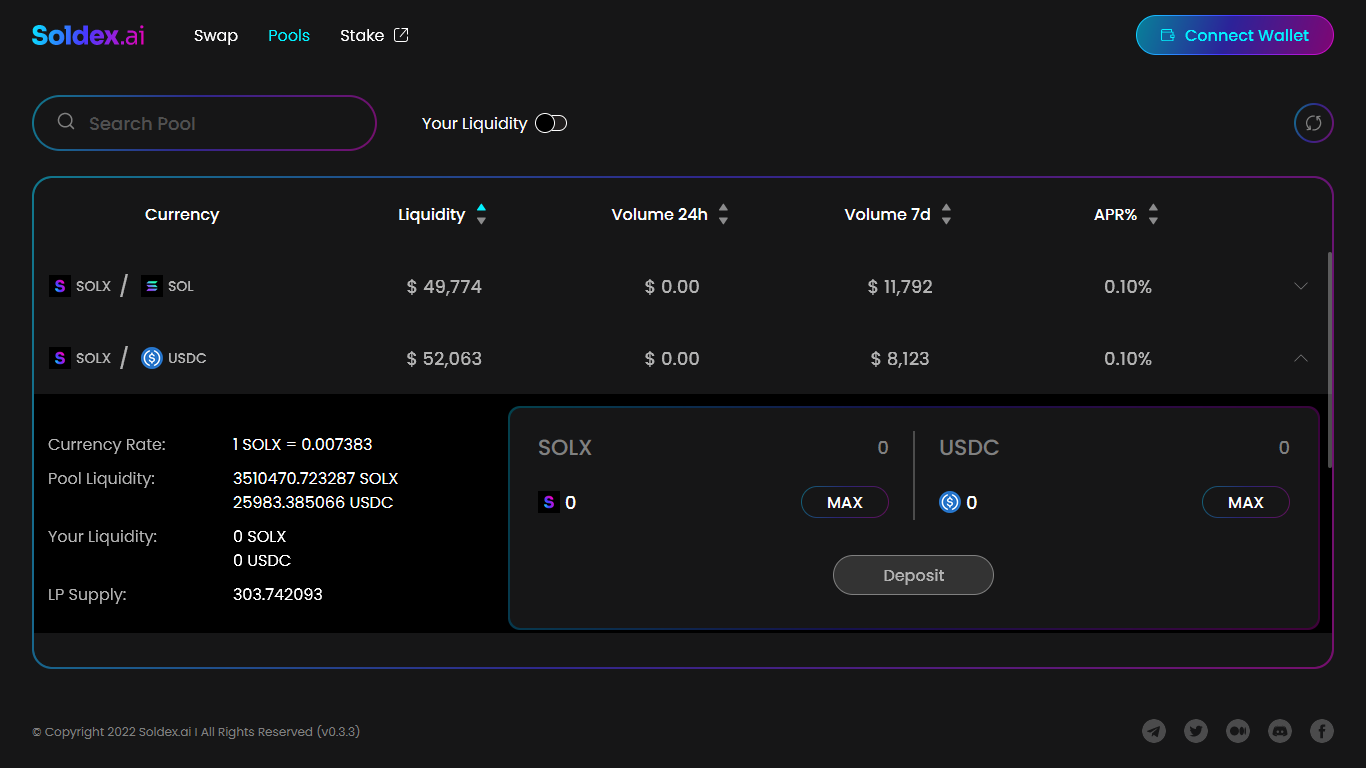The width and height of the screenshot is (1366, 768).
Task: Click the Search Pool input field
Action: [220, 123]
